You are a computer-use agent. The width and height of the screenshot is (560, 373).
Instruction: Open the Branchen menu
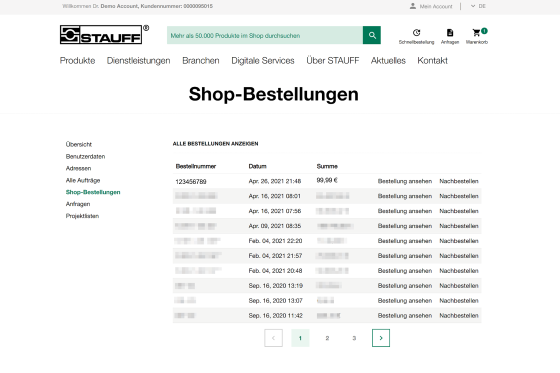pos(201,61)
